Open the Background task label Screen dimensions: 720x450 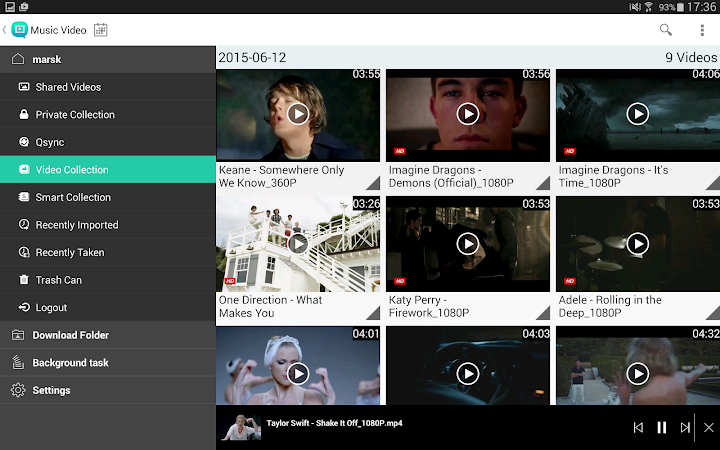point(71,362)
